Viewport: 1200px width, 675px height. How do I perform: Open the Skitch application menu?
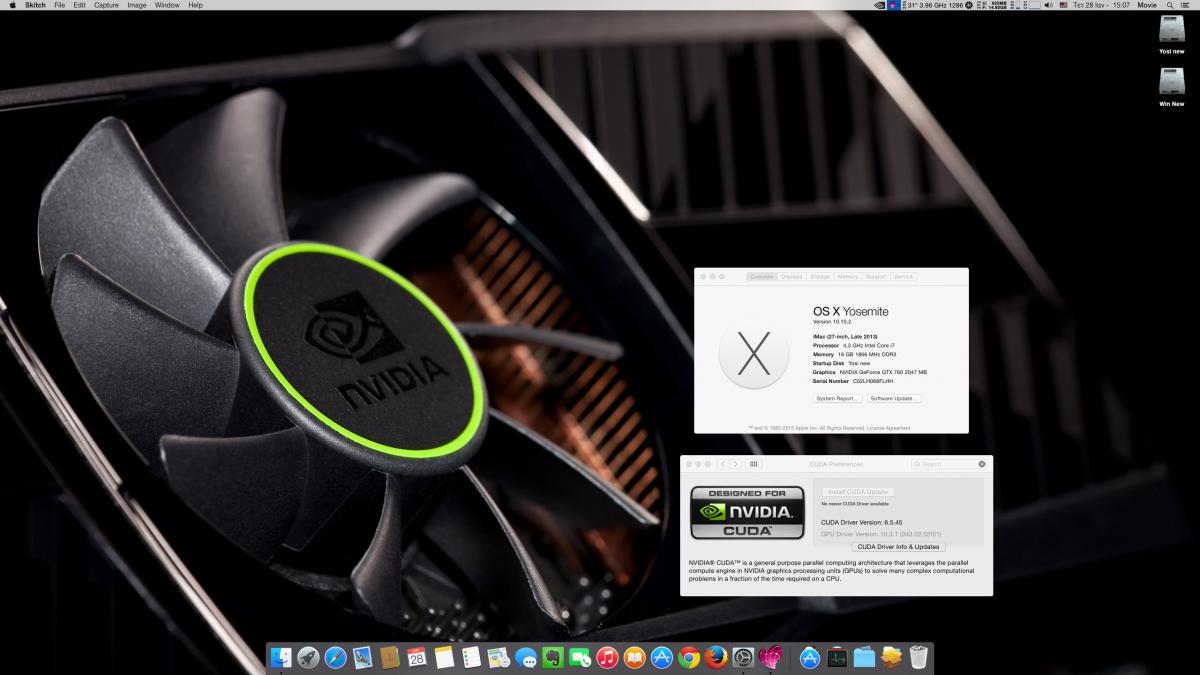[35, 5]
